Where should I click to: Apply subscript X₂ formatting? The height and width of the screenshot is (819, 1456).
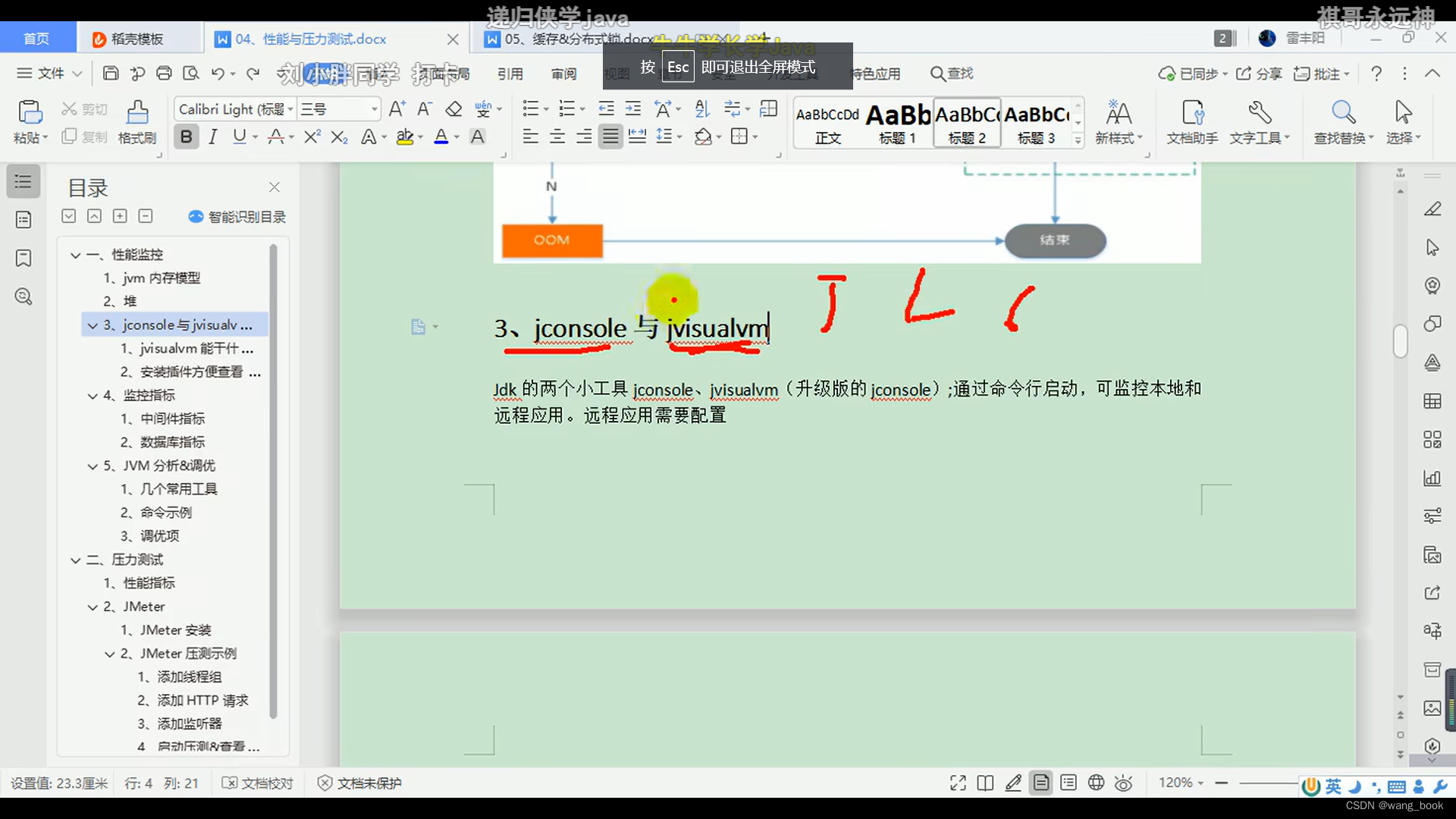point(339,136)
